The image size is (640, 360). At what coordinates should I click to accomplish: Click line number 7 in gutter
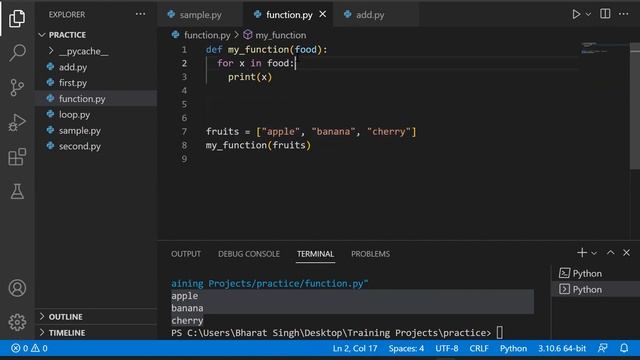(184, 131)
